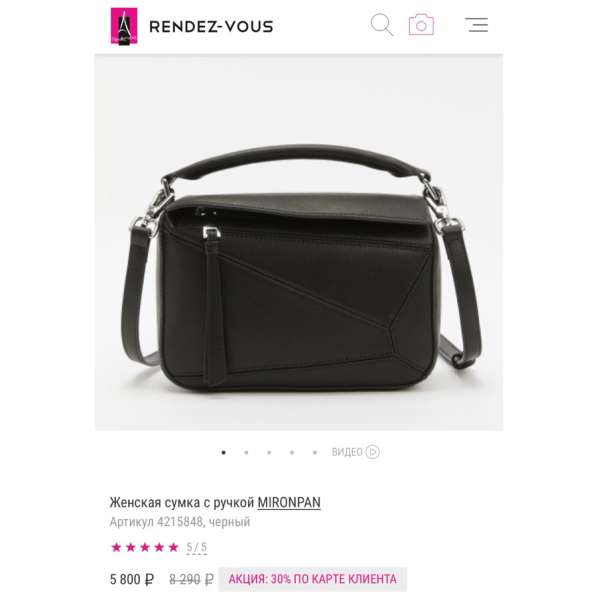The height and width of the screenshot is (597, 597).
Task: Open the camera photo search icon
Action: point(421,25)
